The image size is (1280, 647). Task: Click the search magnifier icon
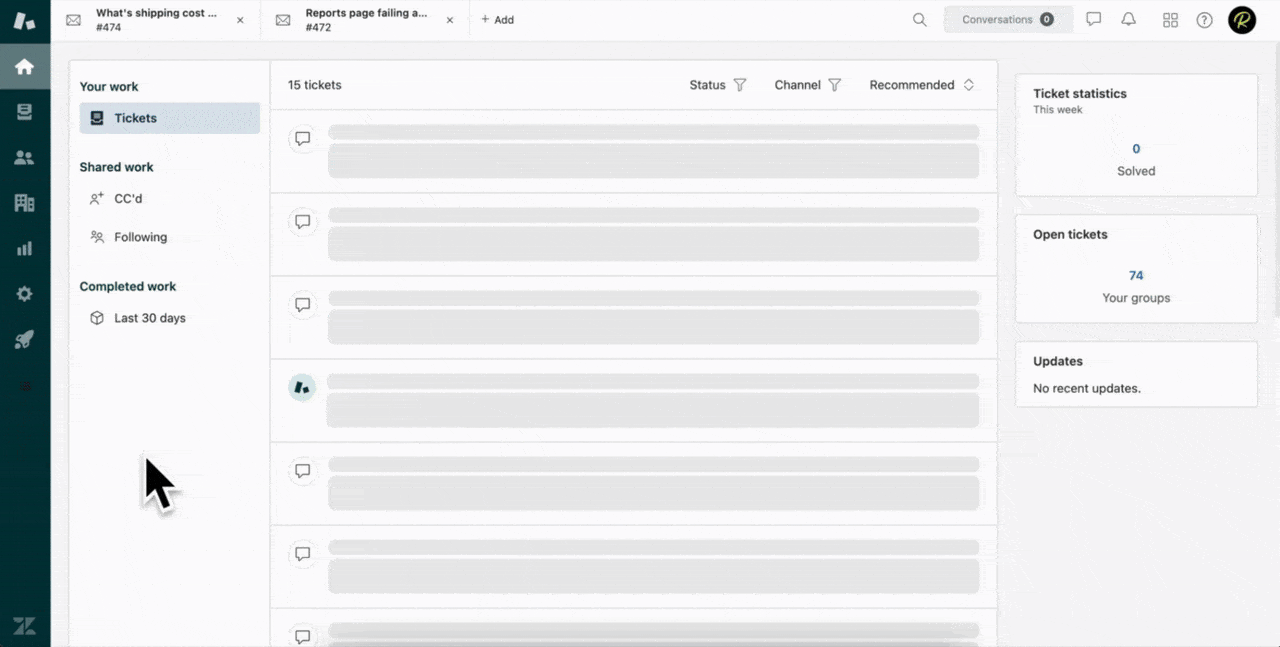click(919, 20)
